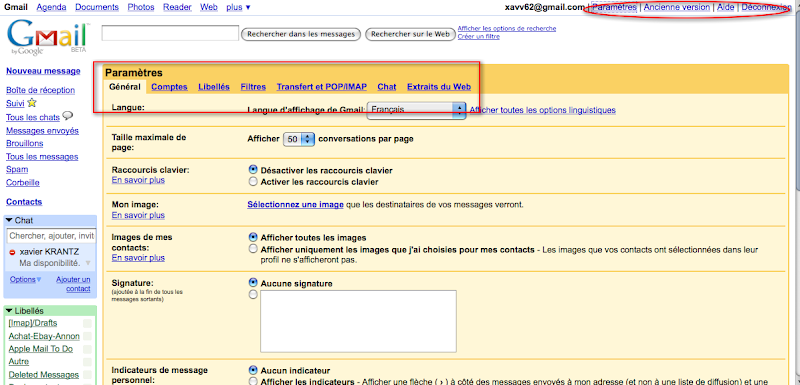
Task: Open Web from the top bar
Action: coord(209,7)
